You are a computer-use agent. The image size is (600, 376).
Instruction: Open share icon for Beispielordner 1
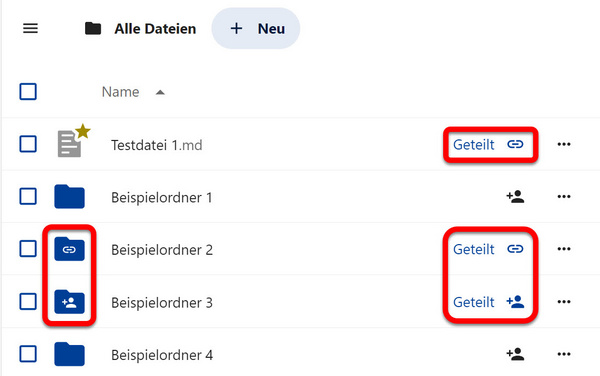click(x=515, y=197)
